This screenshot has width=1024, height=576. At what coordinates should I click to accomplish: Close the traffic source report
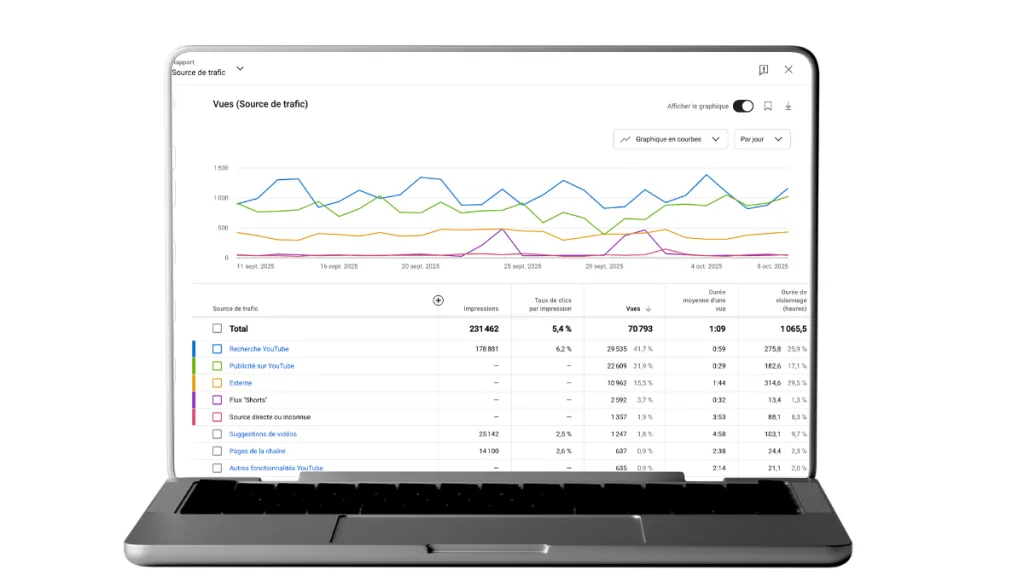788,70
